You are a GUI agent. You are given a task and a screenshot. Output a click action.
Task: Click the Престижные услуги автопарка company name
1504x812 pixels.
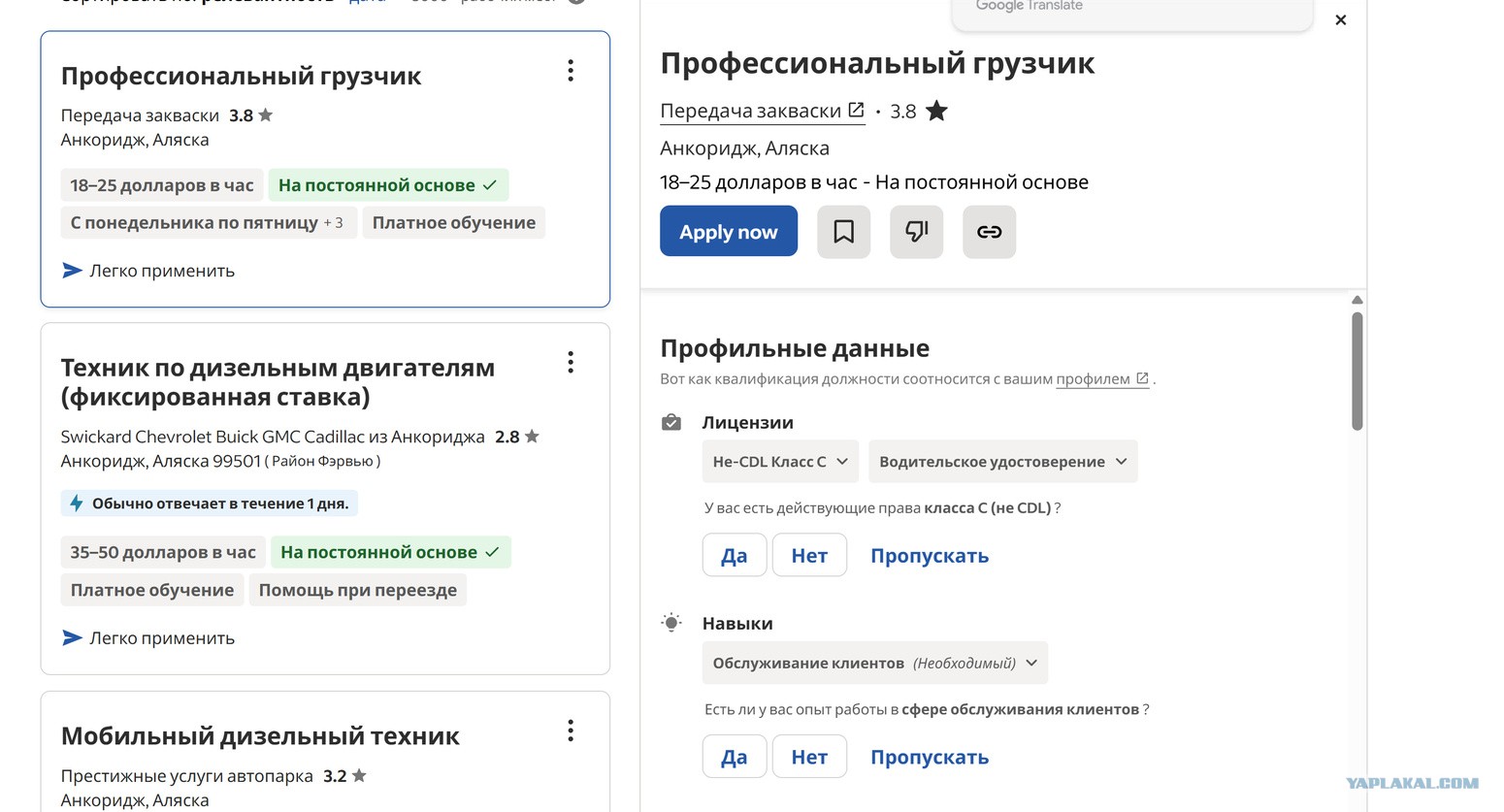(x=187, y=776)
